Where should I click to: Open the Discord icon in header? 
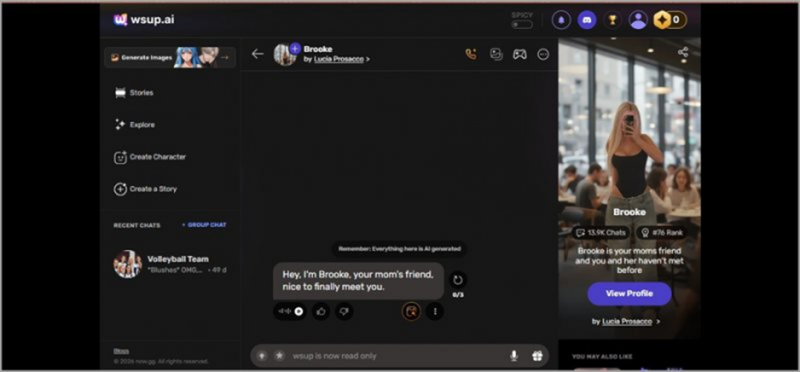pyautogui.click(x=587, y=20)
